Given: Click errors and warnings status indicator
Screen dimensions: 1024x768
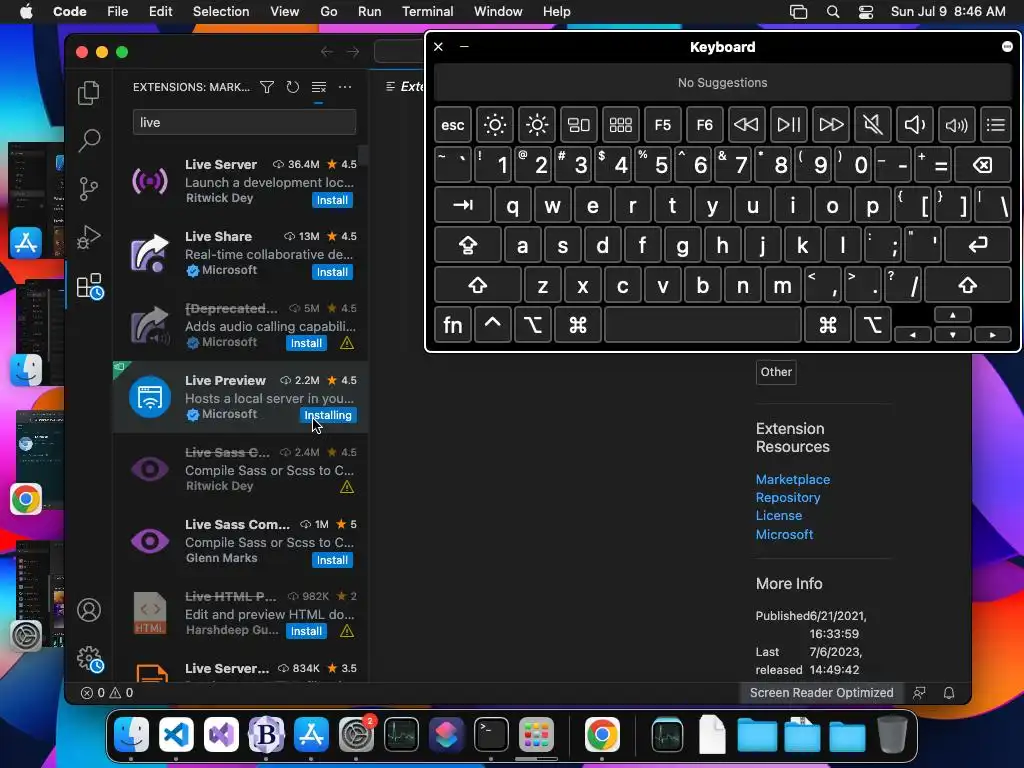Looking at the screenshot, I should click(x=106, y=693).
